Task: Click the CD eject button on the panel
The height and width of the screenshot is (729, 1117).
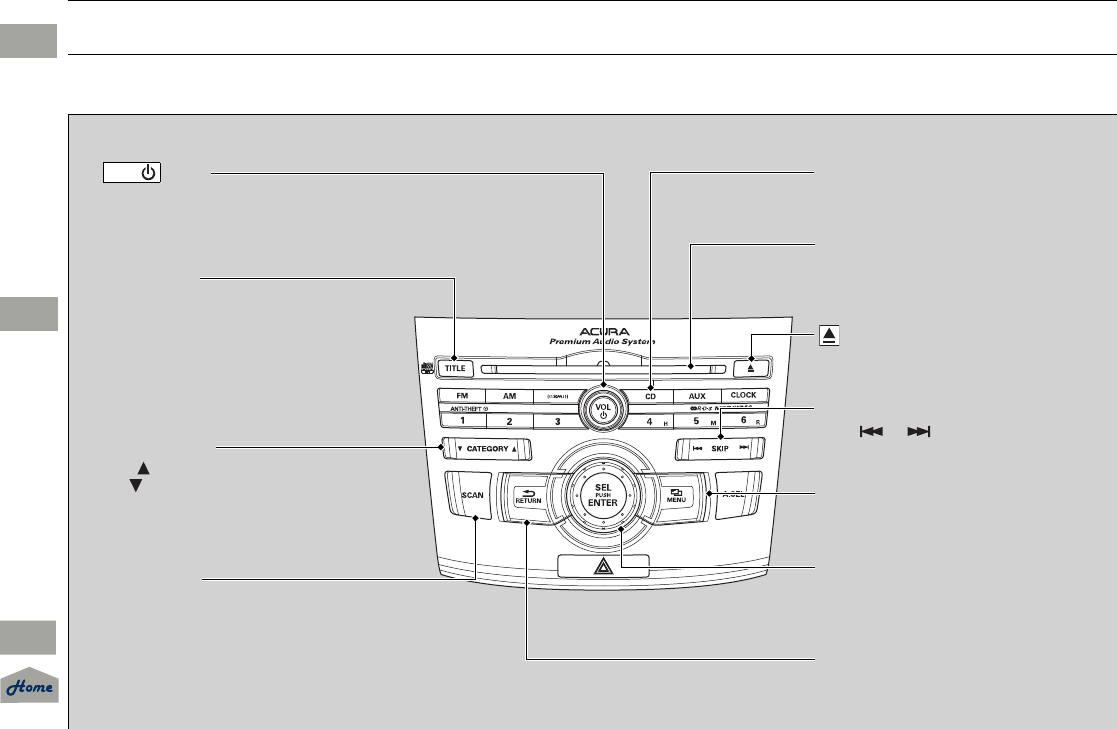Action: point(751,368)
